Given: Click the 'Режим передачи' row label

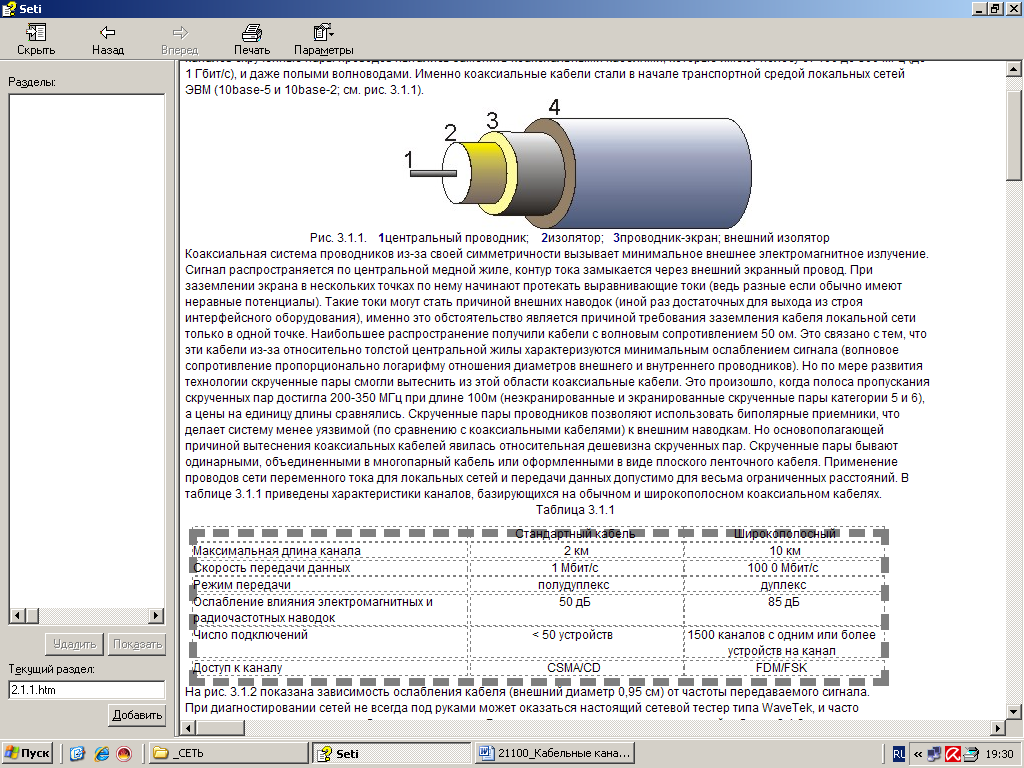Looking at the screenshot, I should 242,585.
